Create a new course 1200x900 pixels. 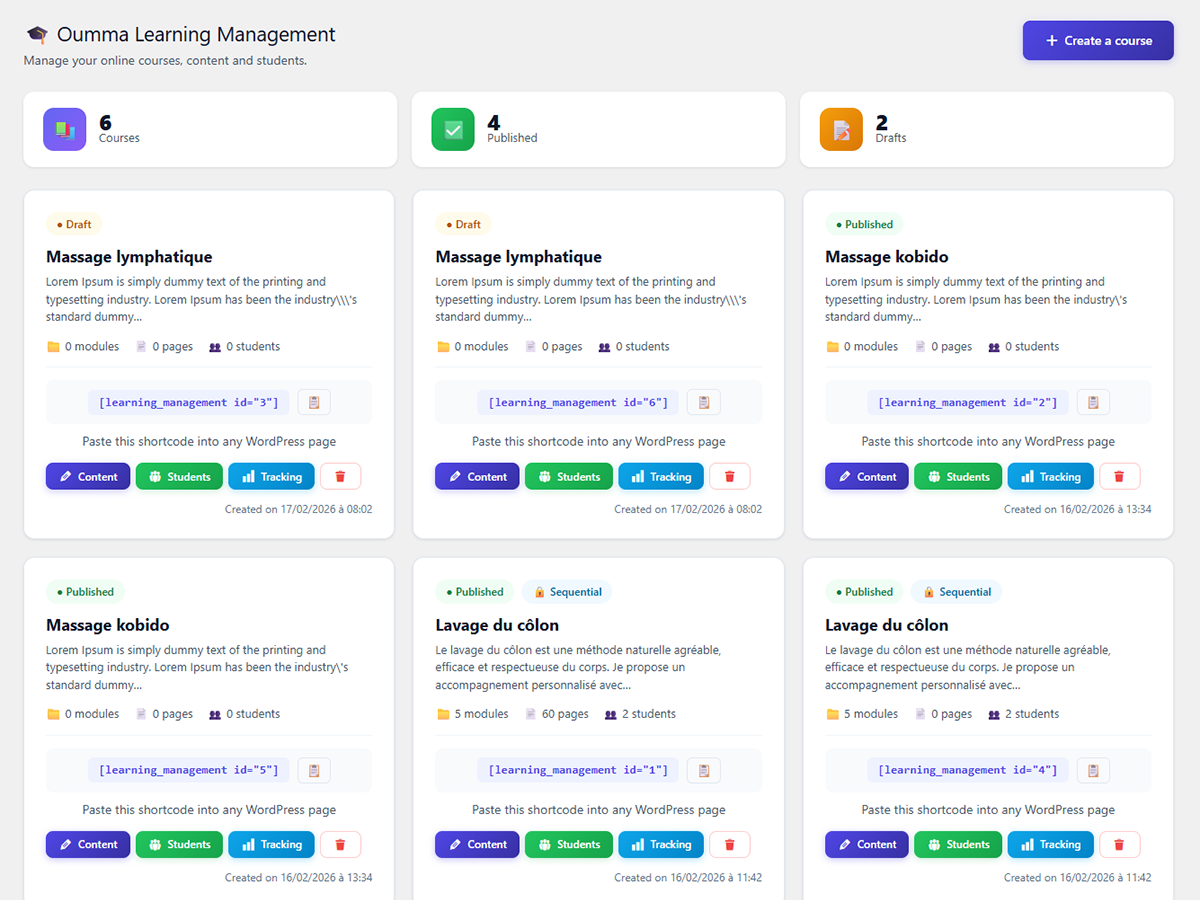[1097, 41]
